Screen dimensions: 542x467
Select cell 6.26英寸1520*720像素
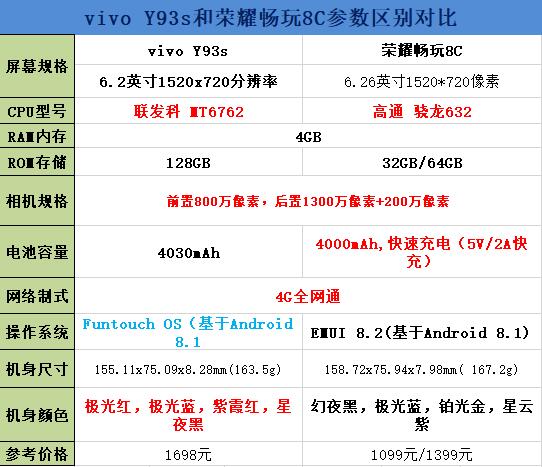(x=422, y=81)
